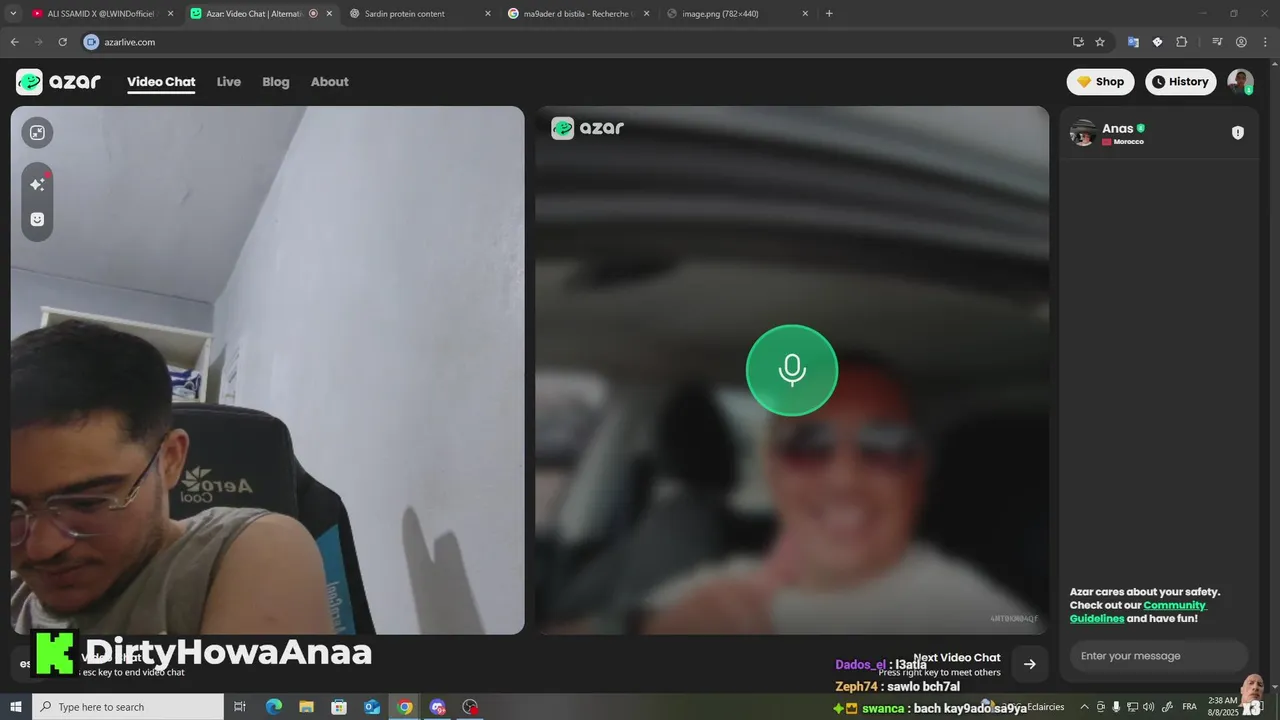Open the Community Guidelines link
Screen dimensions: 1280x720
[1139, 611]
